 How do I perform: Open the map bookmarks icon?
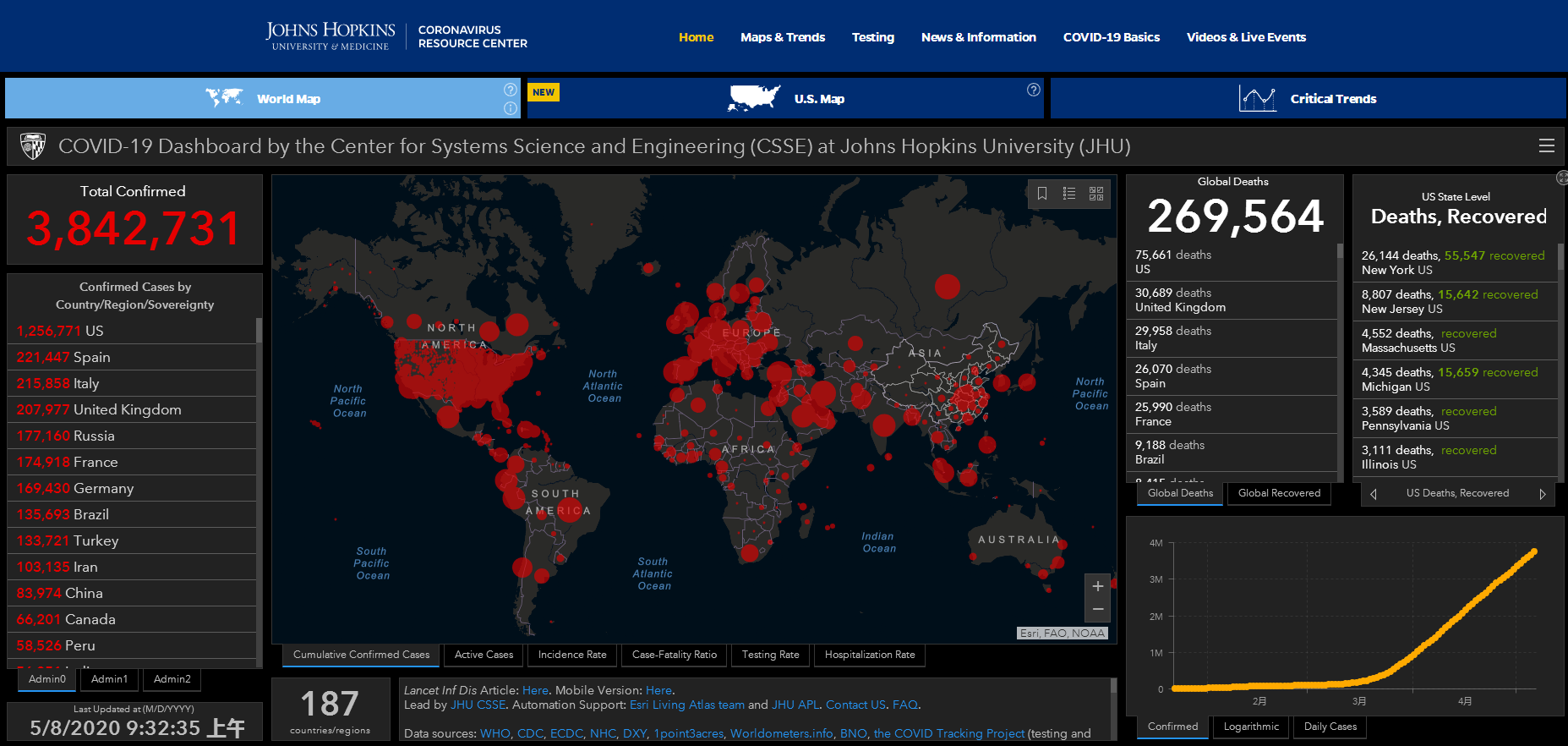(1042, 194)
